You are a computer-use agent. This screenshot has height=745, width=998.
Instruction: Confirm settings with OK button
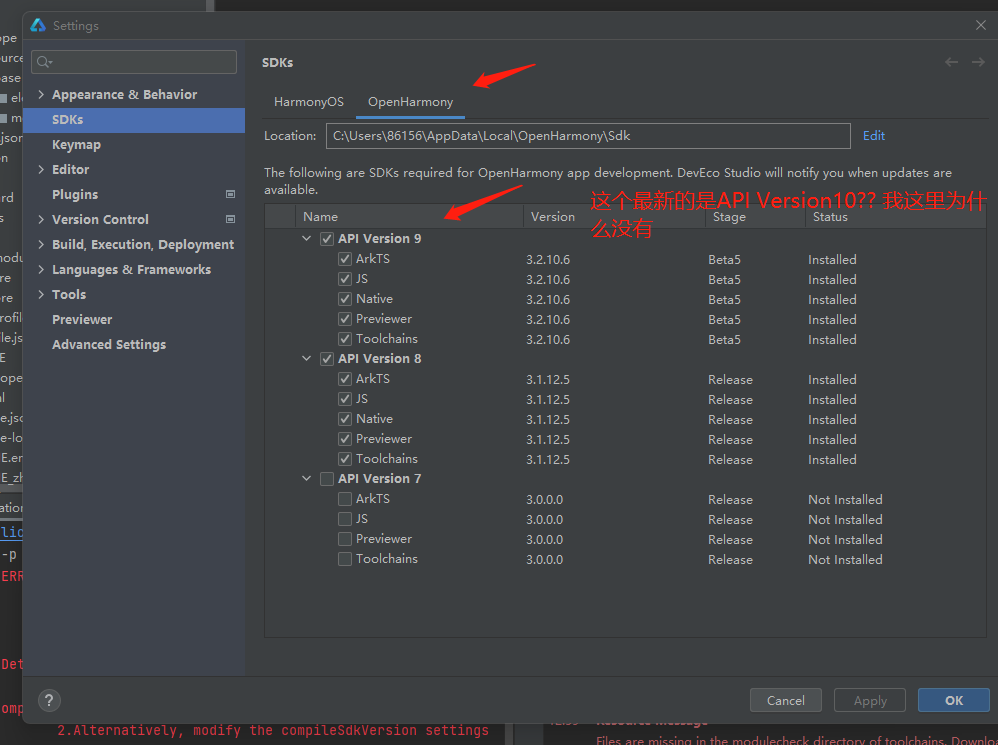click(953, 700)
